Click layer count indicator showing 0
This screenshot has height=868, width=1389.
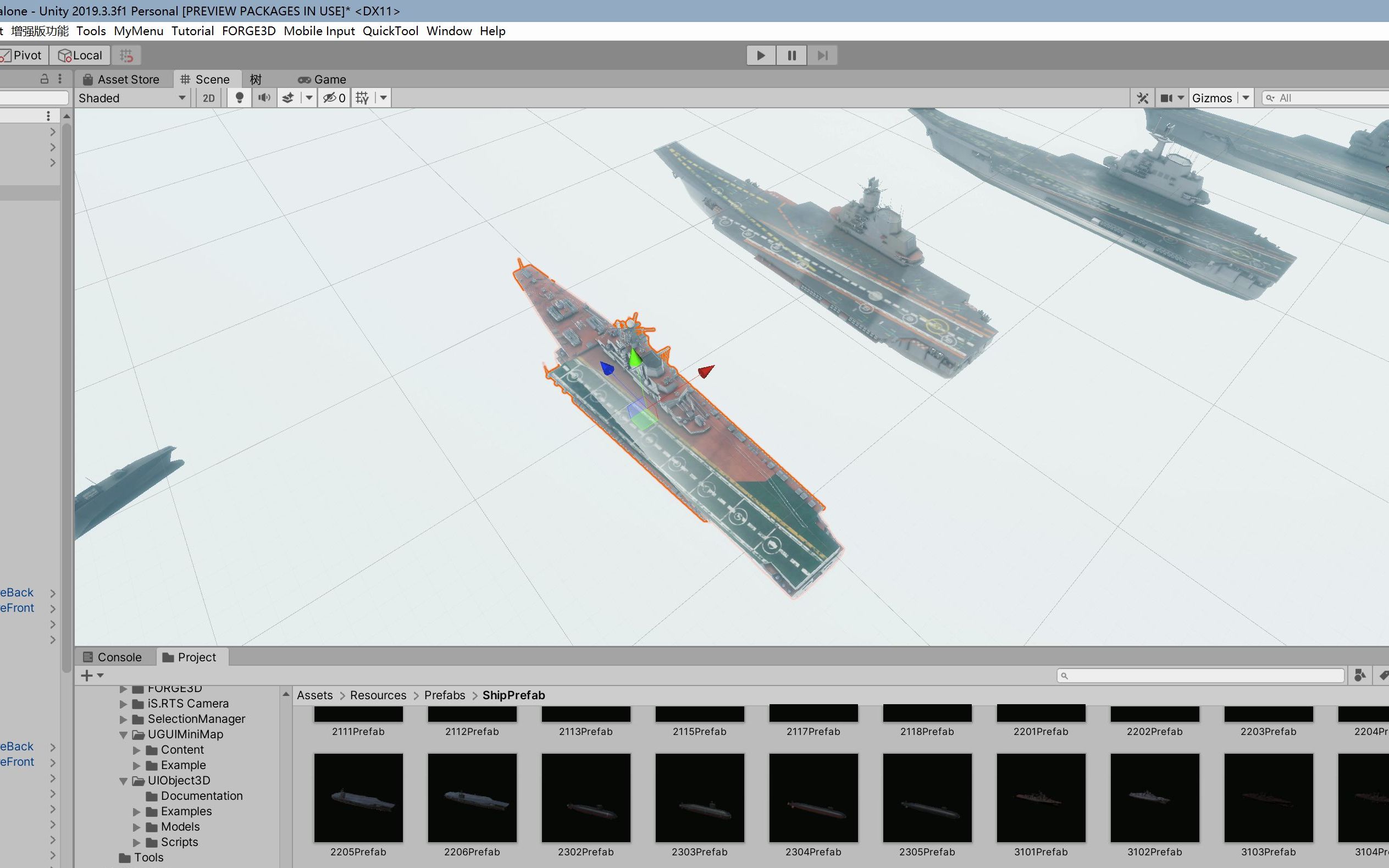[339, 97]
